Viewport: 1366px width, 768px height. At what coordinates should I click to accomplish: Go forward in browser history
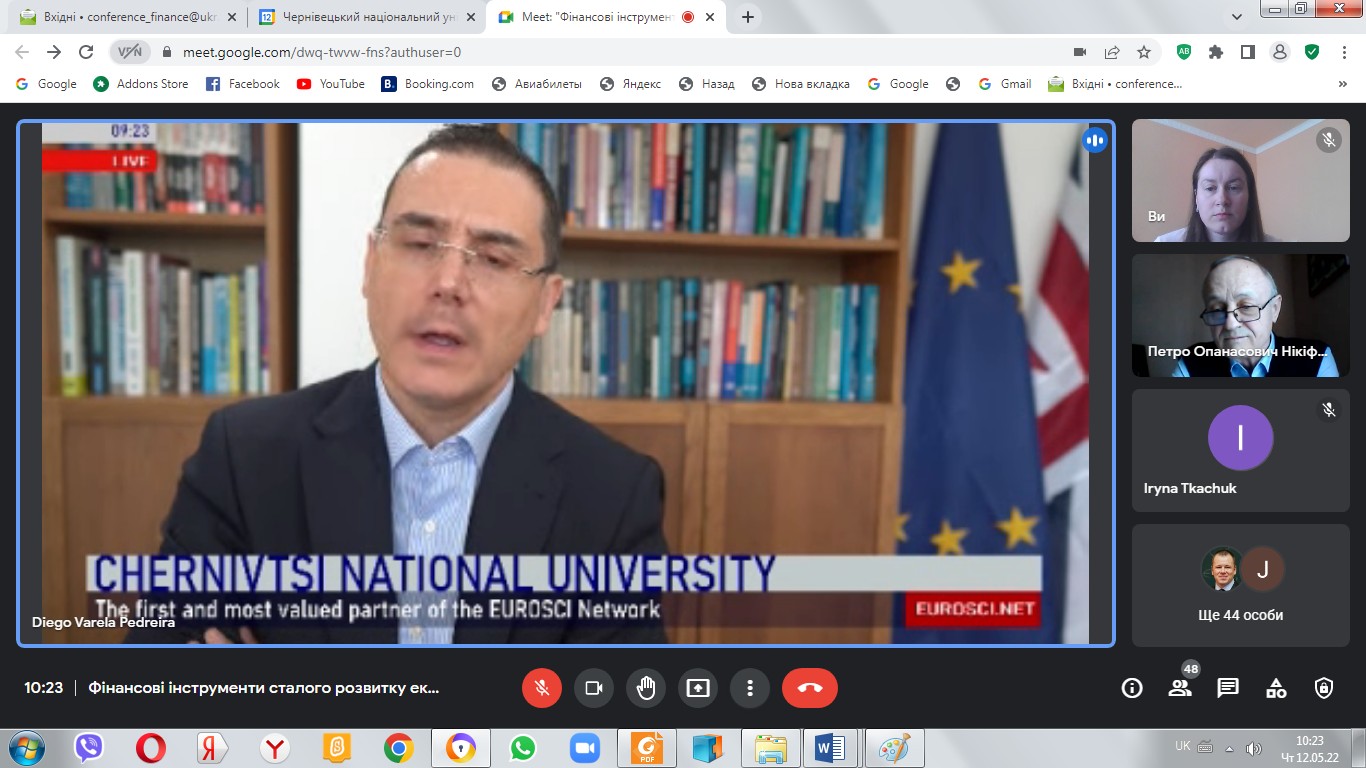click(54, 52)
